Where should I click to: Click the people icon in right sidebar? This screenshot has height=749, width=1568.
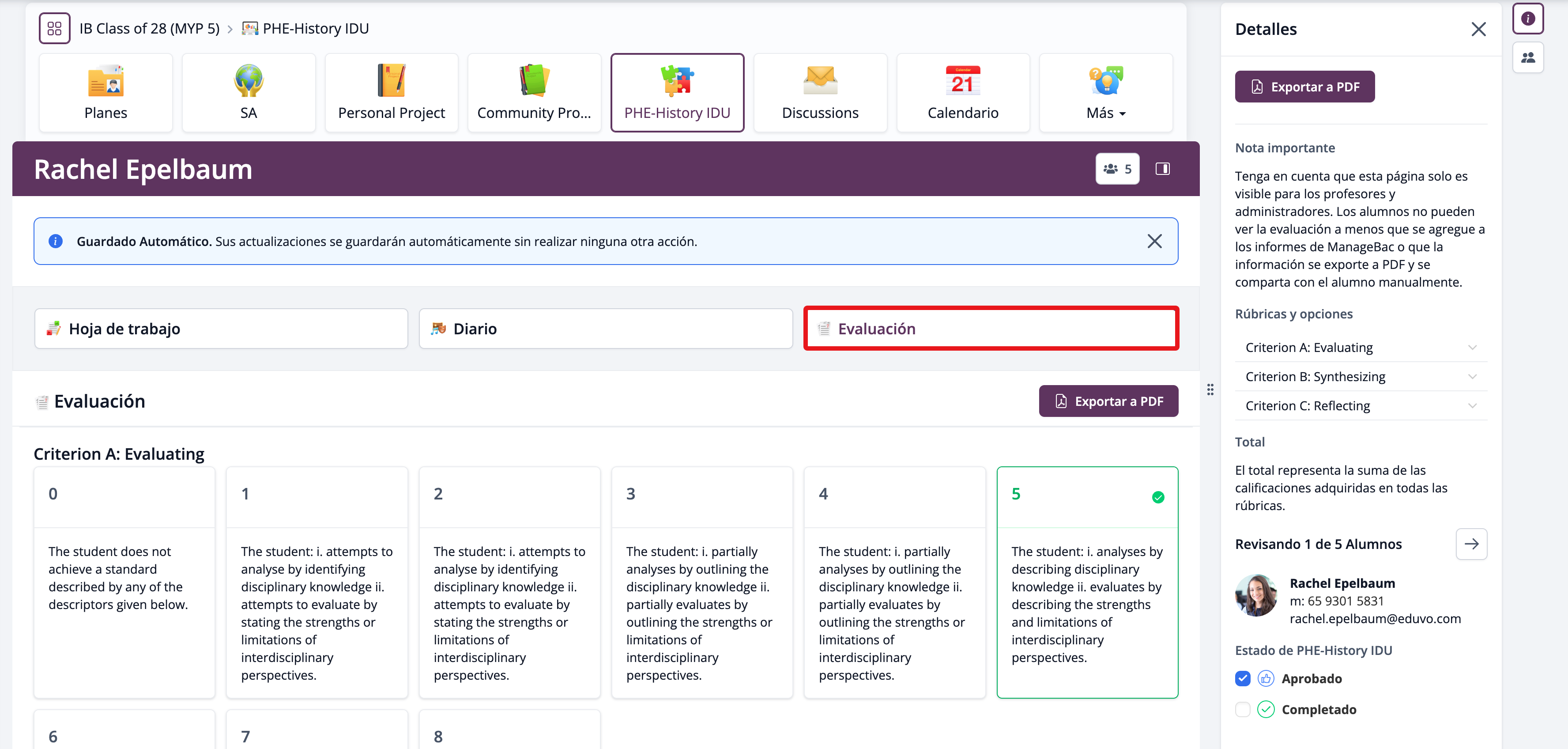pyautogui.click(x=1527, y=58)
